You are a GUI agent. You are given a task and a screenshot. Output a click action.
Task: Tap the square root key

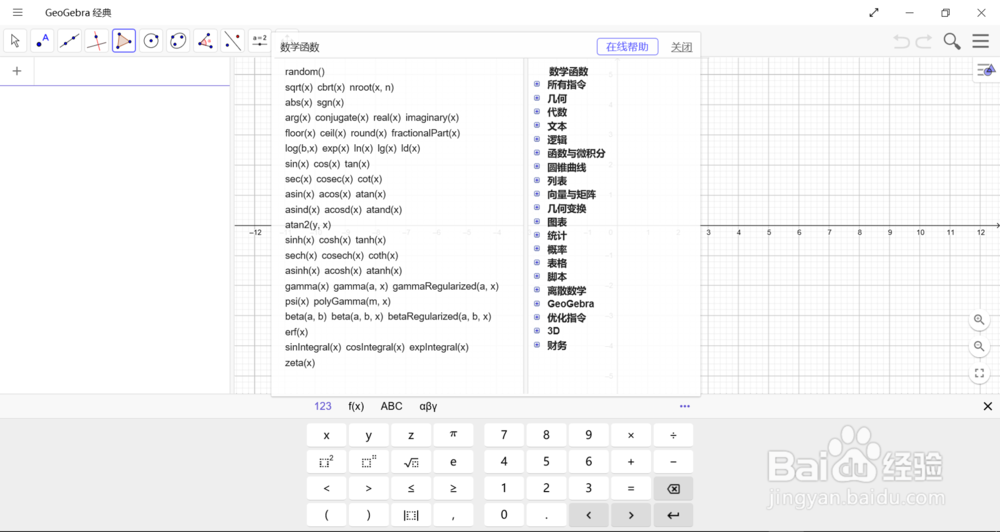(x=411, y=462)
